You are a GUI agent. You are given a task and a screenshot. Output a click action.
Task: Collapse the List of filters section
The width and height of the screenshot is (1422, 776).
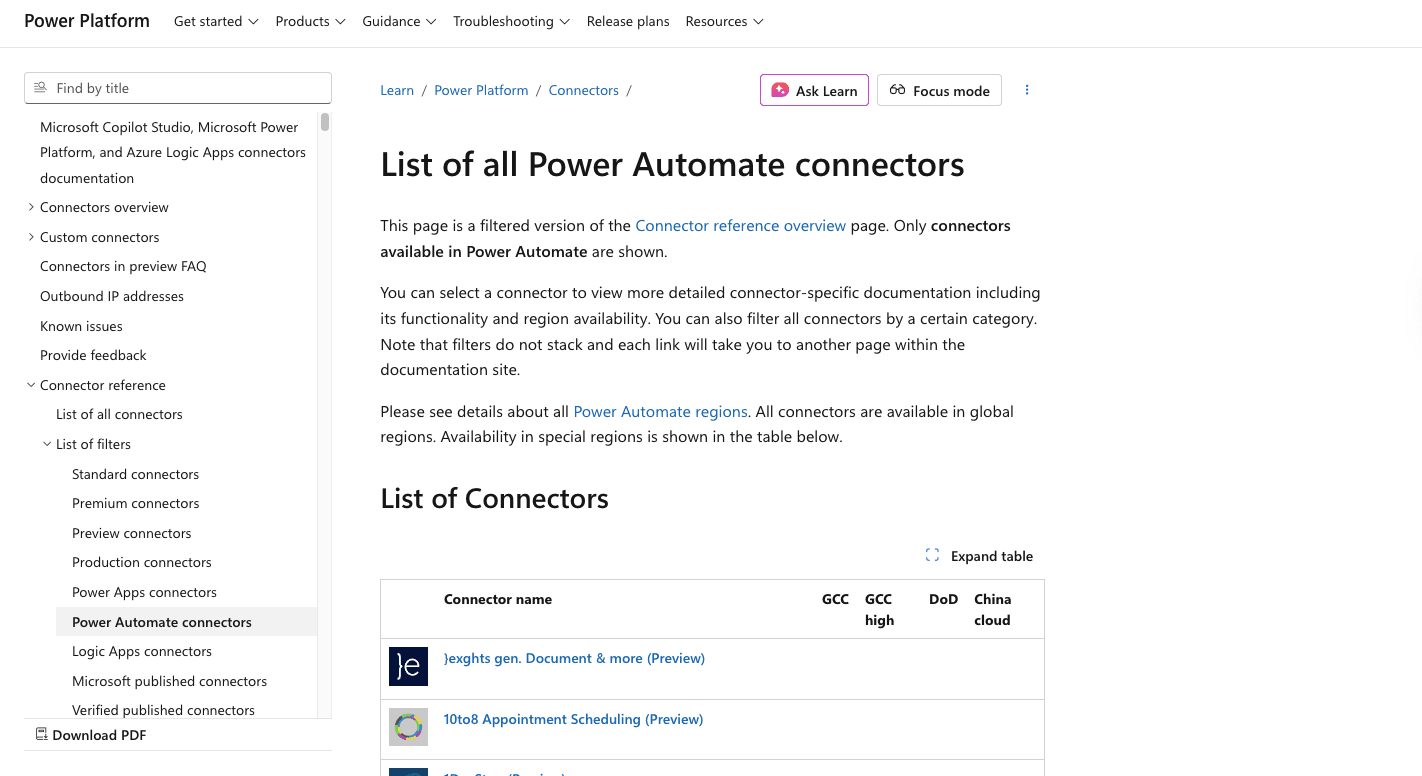[x=46, y=443]
